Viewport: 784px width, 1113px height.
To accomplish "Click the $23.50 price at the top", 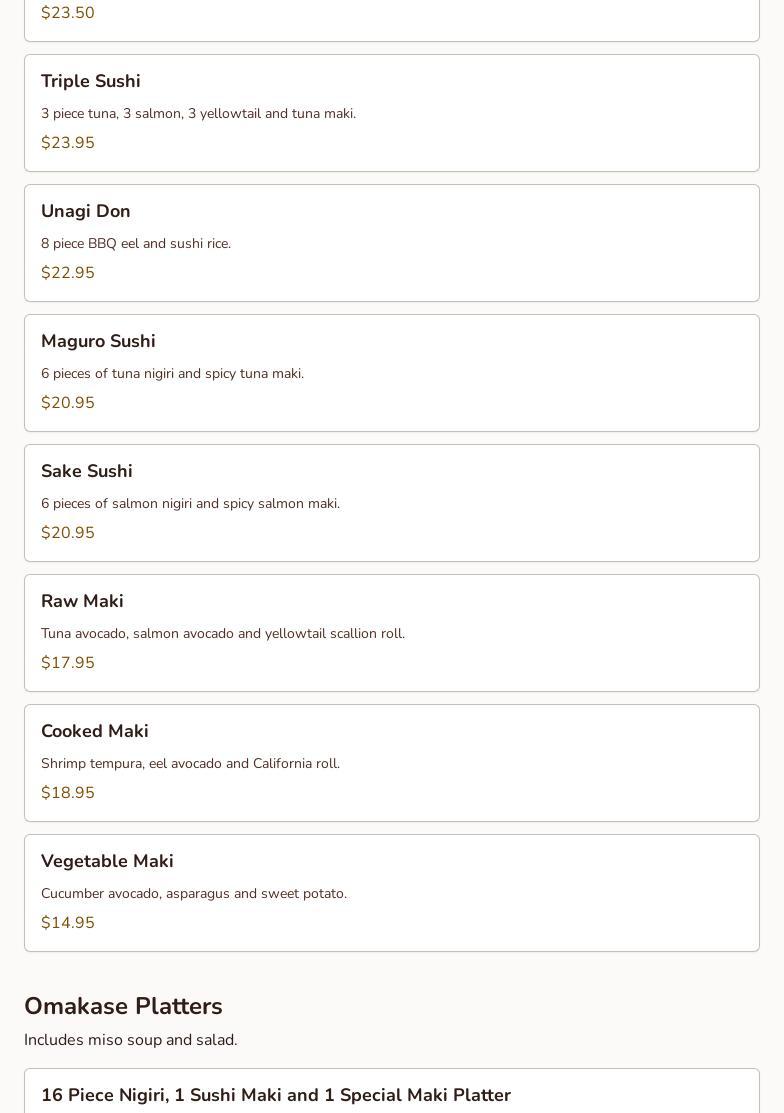I will click(x=68, y=13).
